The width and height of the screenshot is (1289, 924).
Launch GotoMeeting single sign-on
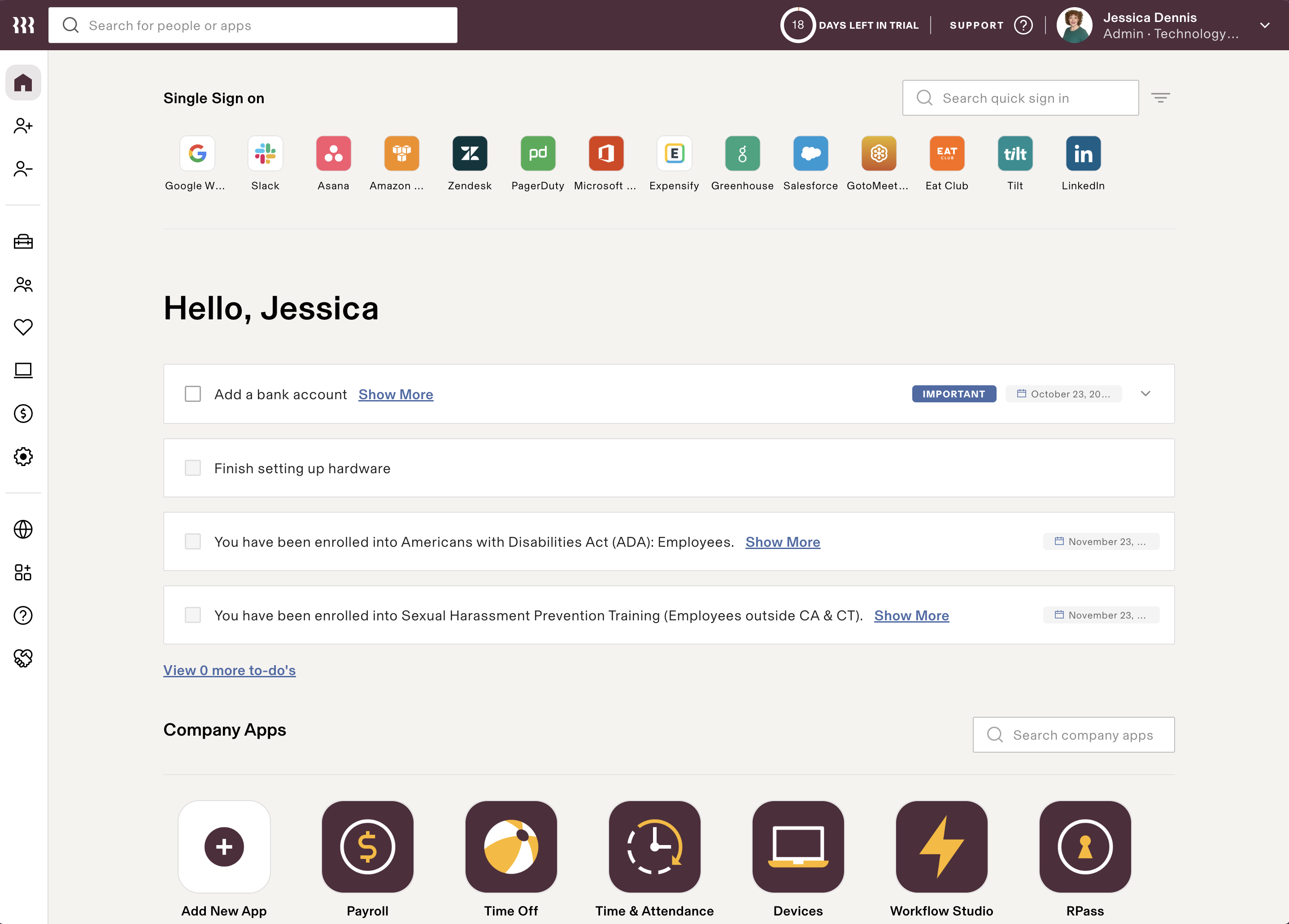879,153
